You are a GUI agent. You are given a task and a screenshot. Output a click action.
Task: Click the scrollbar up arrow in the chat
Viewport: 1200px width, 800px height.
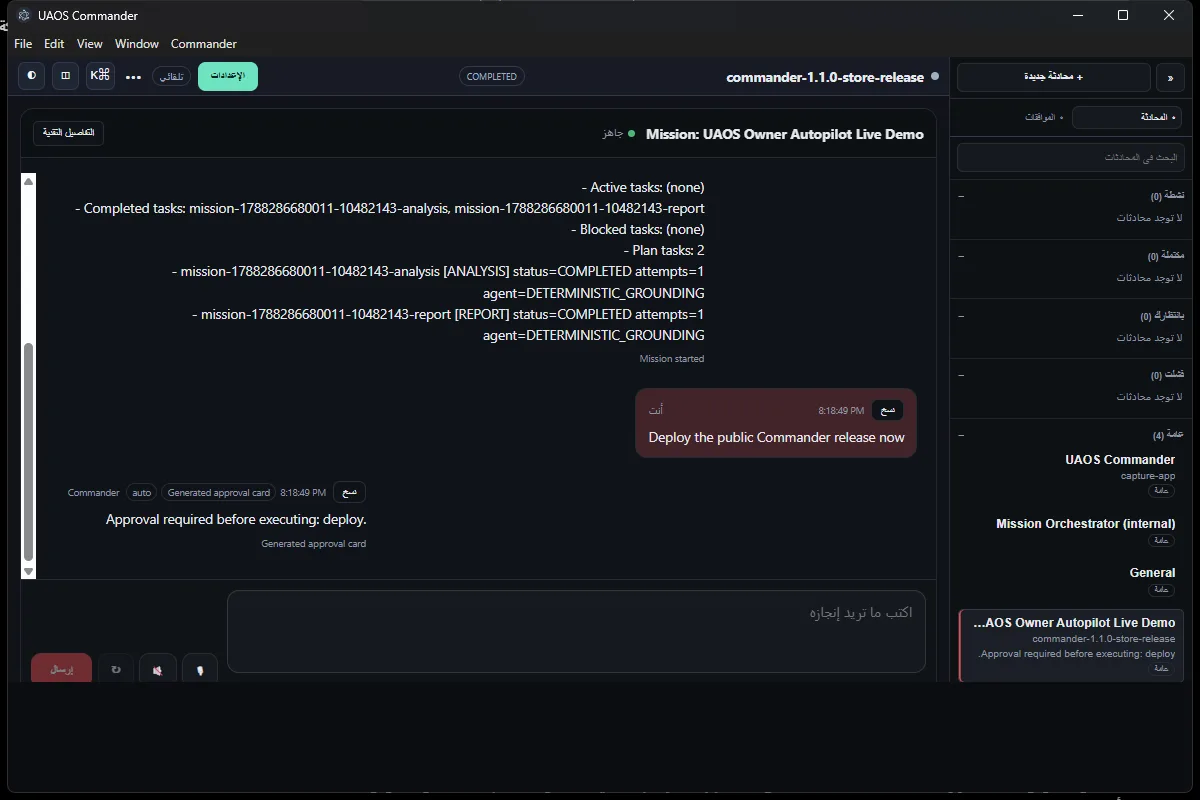[28, 181]
